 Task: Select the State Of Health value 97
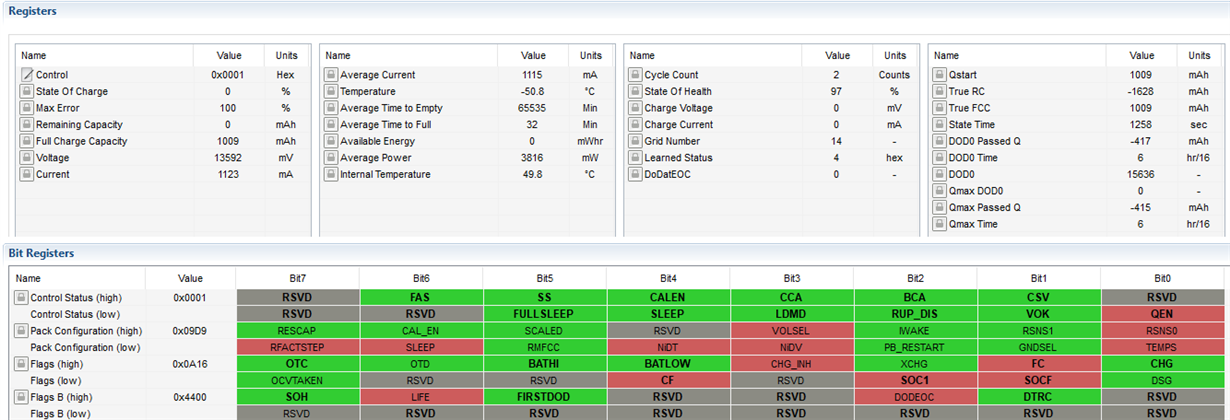point(838,91)
